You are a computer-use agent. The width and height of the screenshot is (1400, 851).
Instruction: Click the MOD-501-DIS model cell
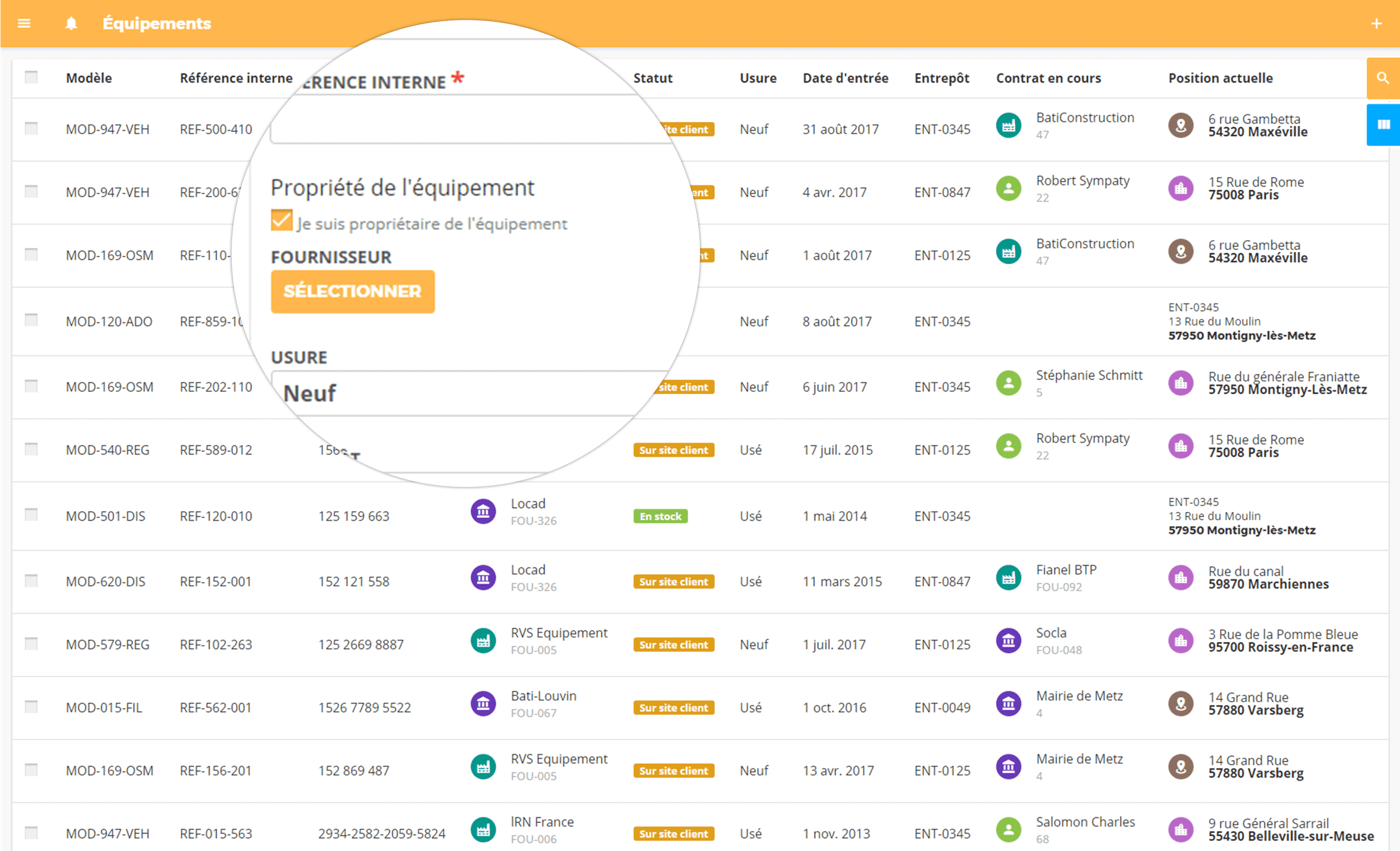(106, 516)
